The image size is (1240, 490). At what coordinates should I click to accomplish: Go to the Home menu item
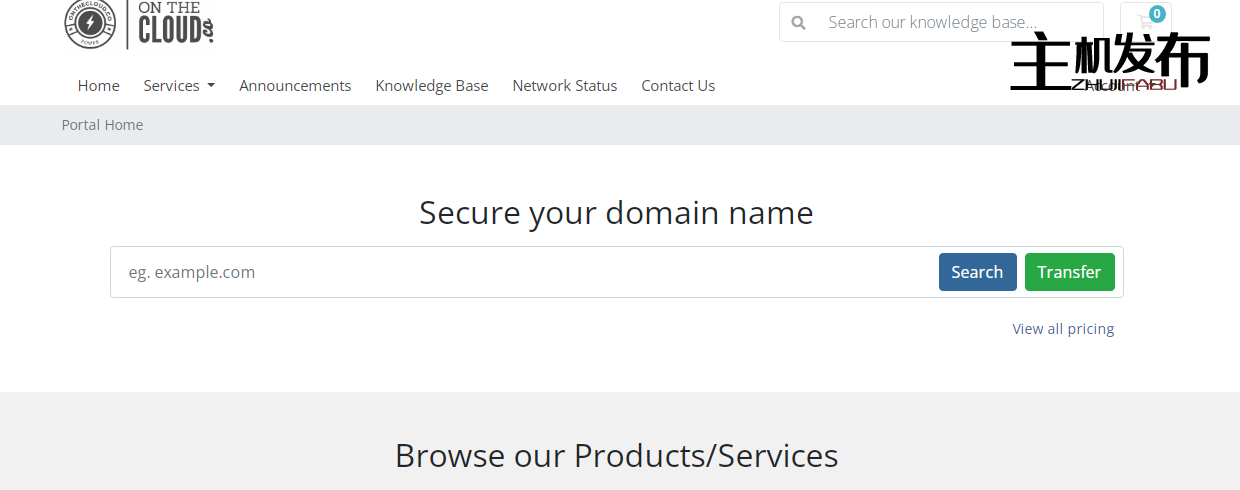coord(98,86)
